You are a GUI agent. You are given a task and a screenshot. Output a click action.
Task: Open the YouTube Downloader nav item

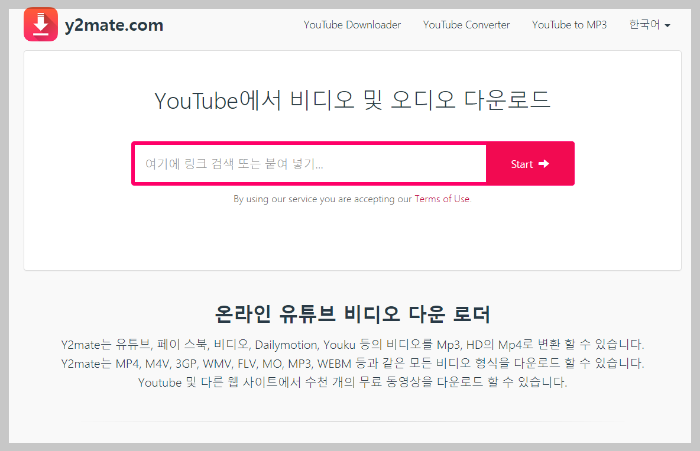tap(352, 25)
